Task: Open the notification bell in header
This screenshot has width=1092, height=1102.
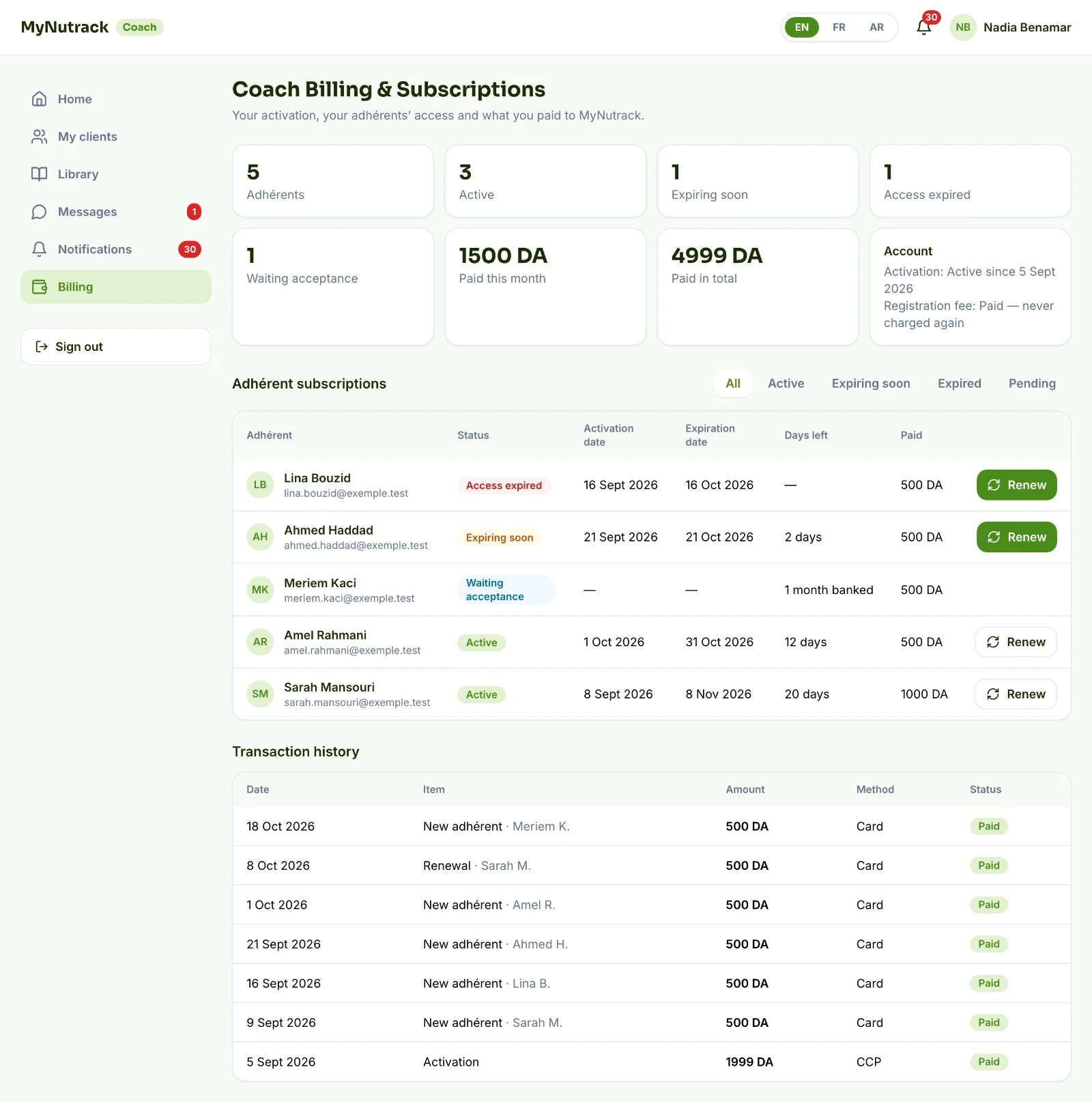Action: [x=923, y=27]
